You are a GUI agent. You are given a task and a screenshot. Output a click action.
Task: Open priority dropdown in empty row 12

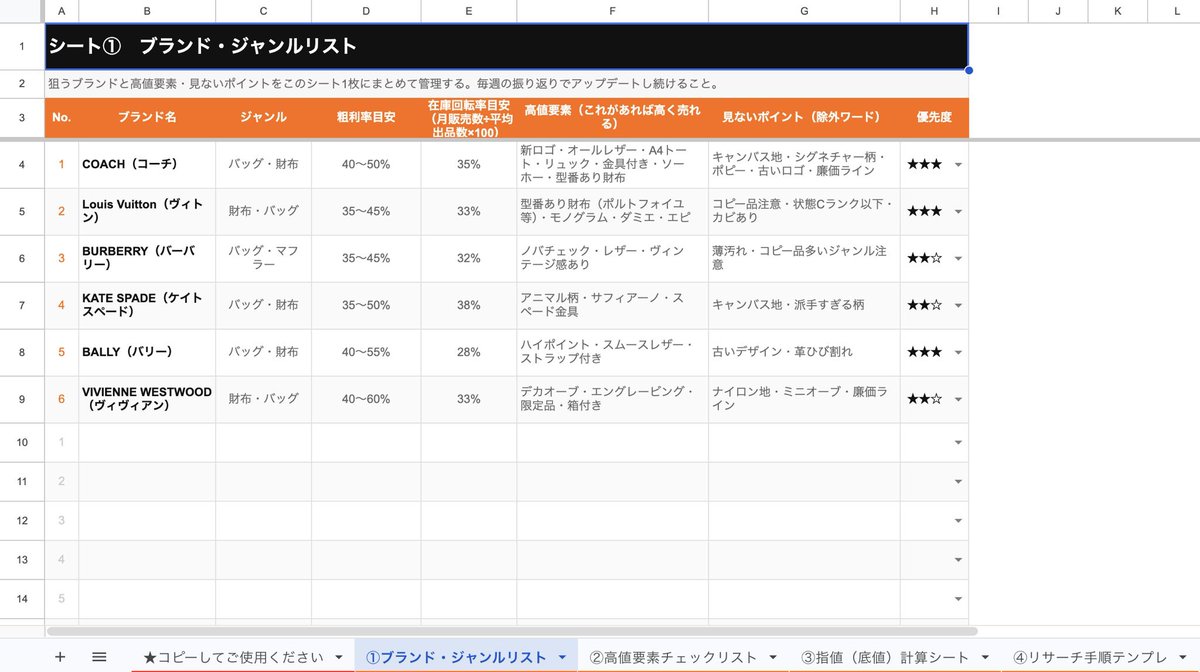[x=958, y=520]
